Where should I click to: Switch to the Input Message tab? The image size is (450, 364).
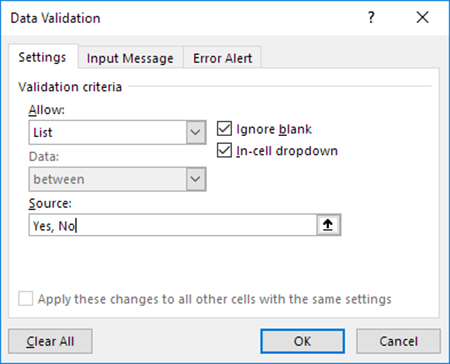130,58
